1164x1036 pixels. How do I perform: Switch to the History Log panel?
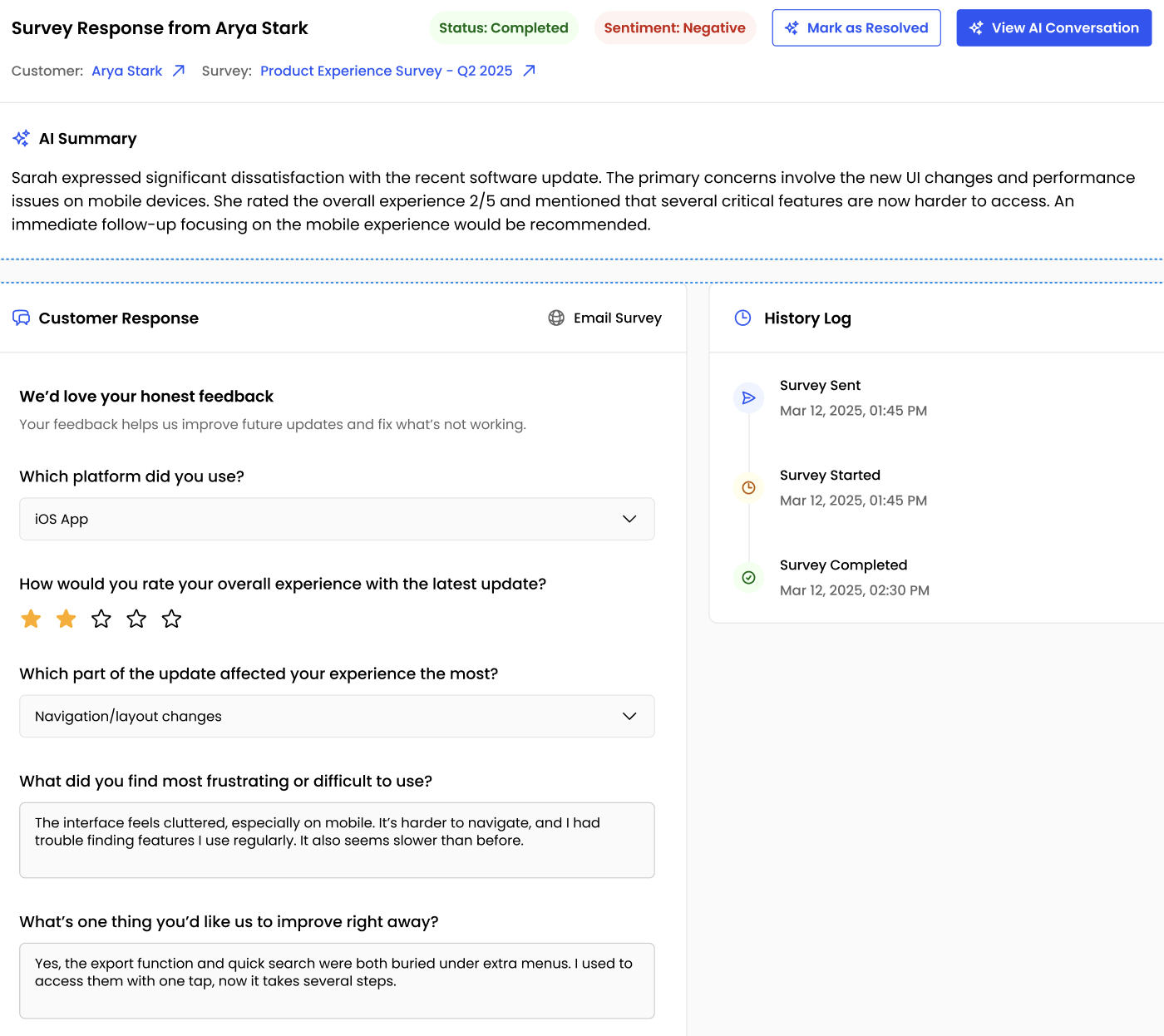click(x=807, y=318)
